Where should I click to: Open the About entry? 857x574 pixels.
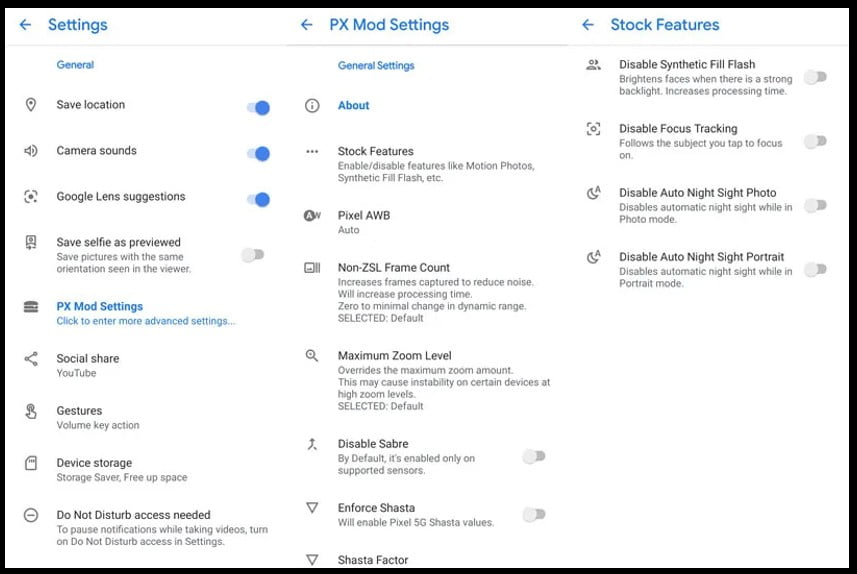pyautogui.click(x=427, y=106)
